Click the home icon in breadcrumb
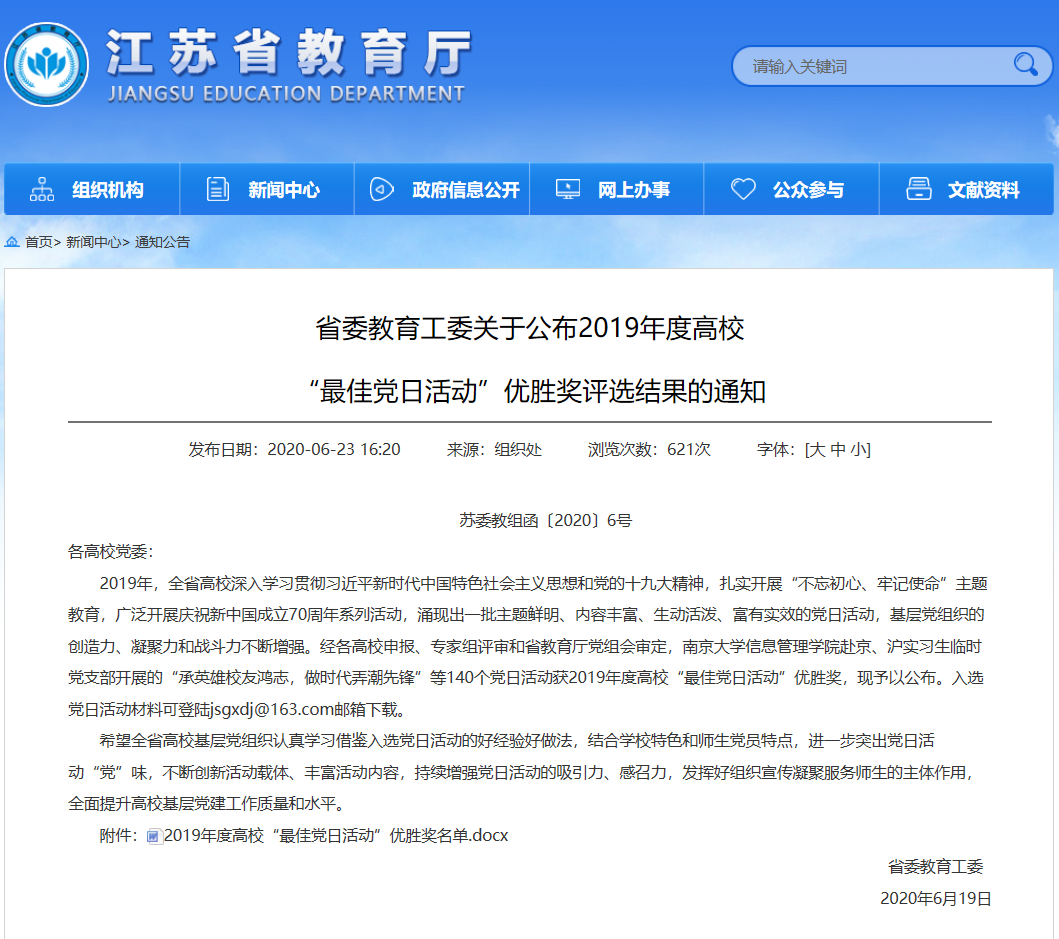Screen dimensions: 1059x939 coord(12,242)
